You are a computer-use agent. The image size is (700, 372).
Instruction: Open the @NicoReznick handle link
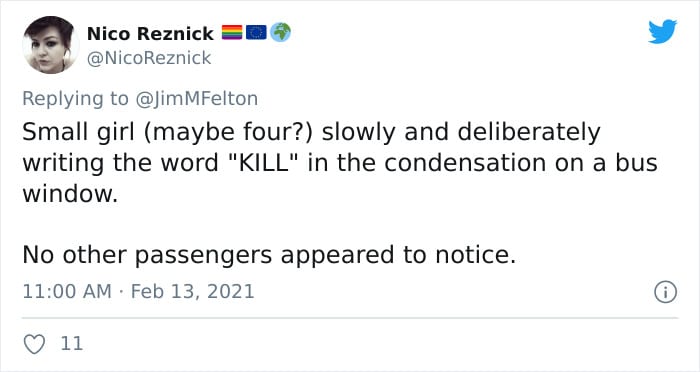[x=149, y=58]
